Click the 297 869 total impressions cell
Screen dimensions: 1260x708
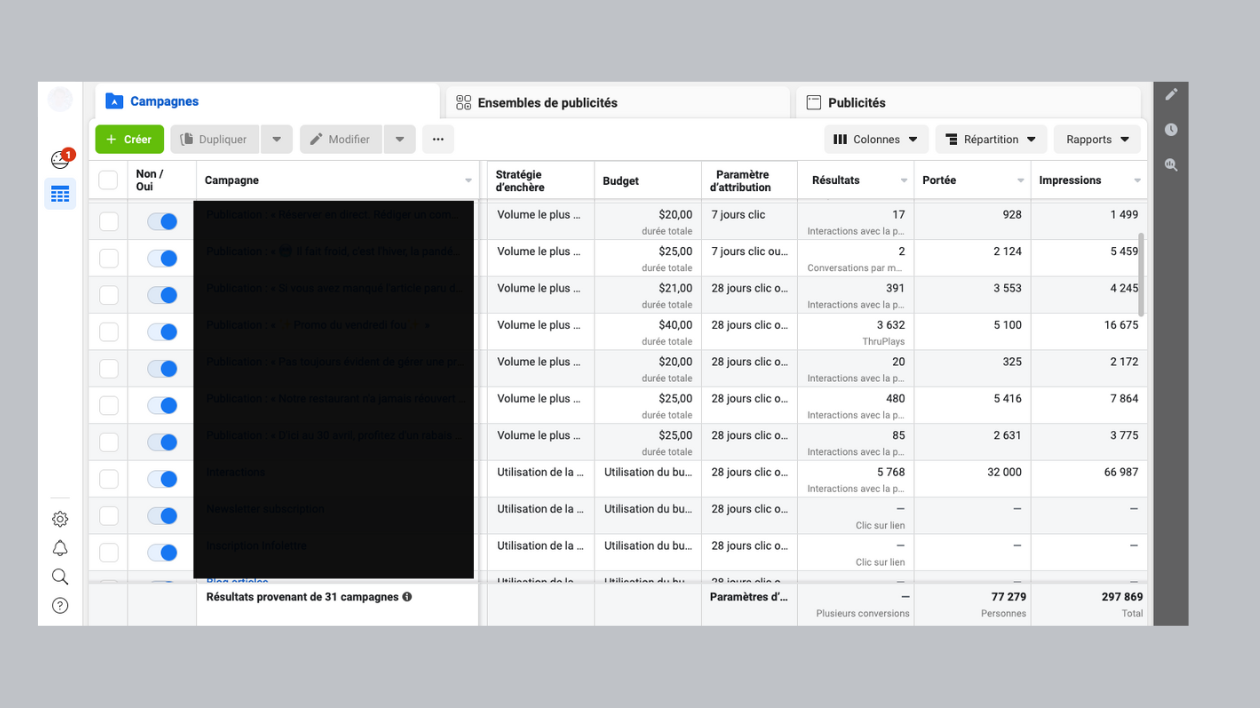[x=1089, y=604]
